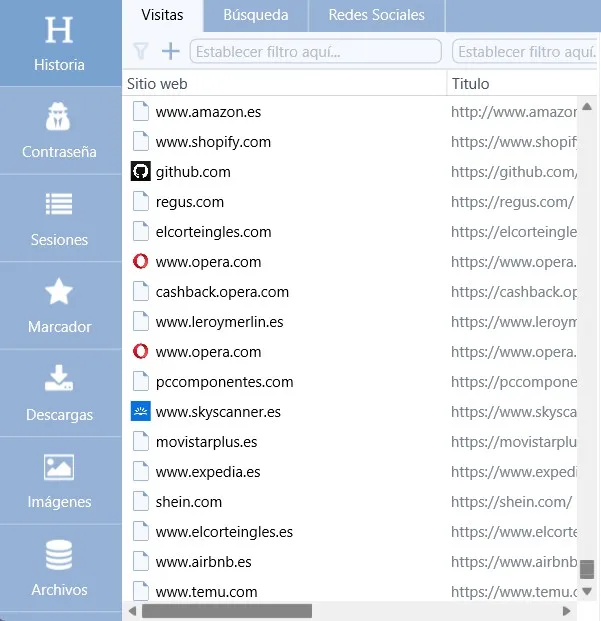The image size is (601, 621).
Task: Sort by the Titulo column header
Action: [x=522, y=84]
